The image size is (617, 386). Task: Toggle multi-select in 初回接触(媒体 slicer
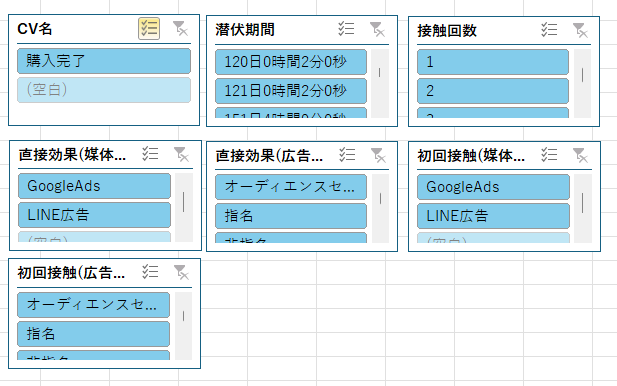549,155
